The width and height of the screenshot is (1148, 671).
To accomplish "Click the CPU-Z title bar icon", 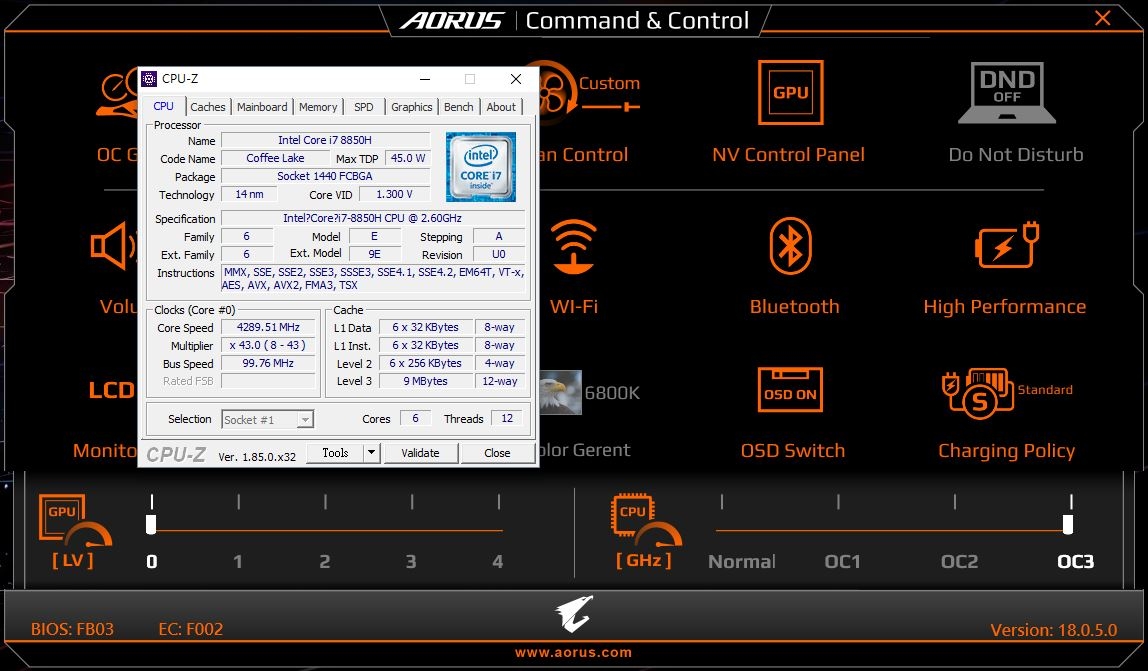I will point(149,78).
